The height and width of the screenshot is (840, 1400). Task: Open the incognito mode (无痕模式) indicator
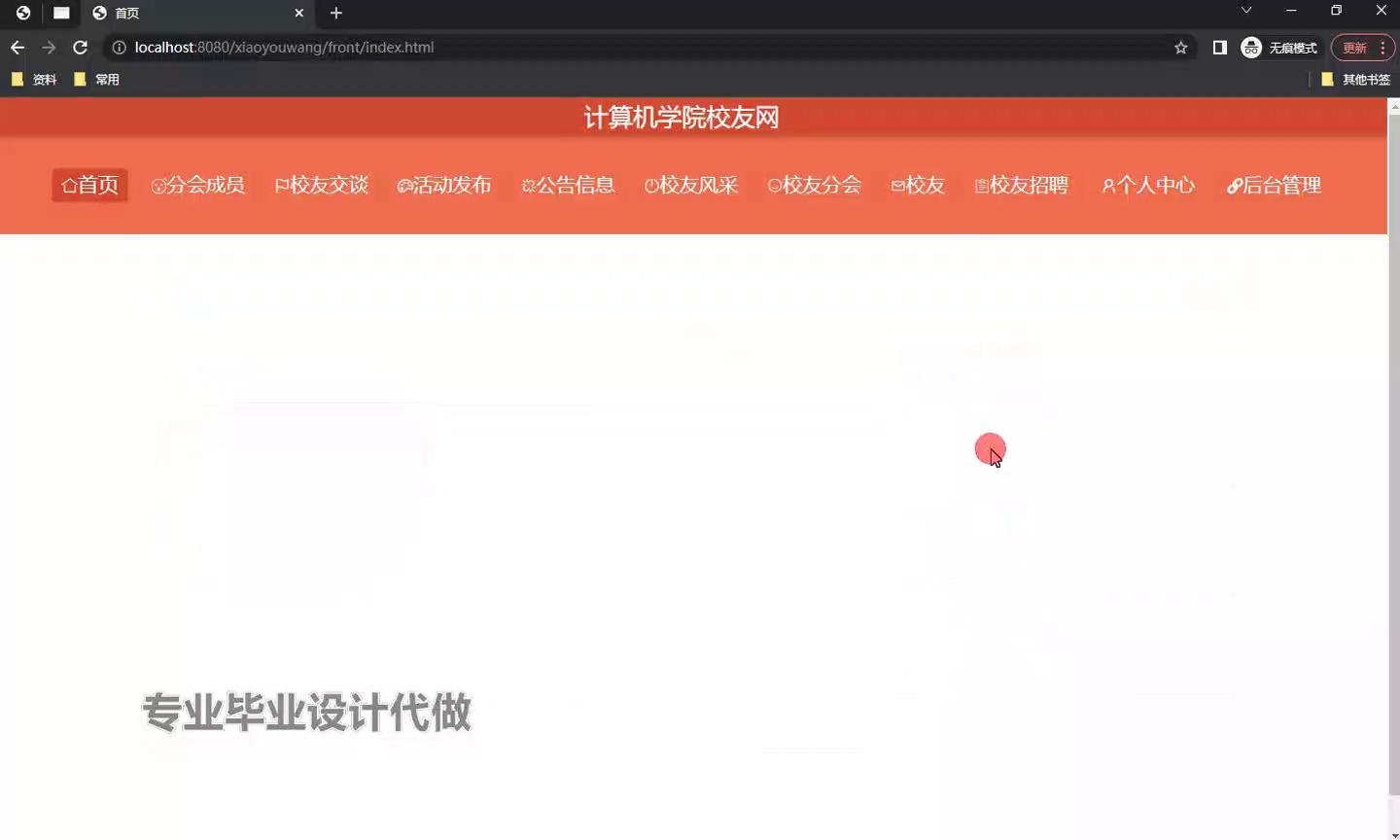click(1278, 48)
